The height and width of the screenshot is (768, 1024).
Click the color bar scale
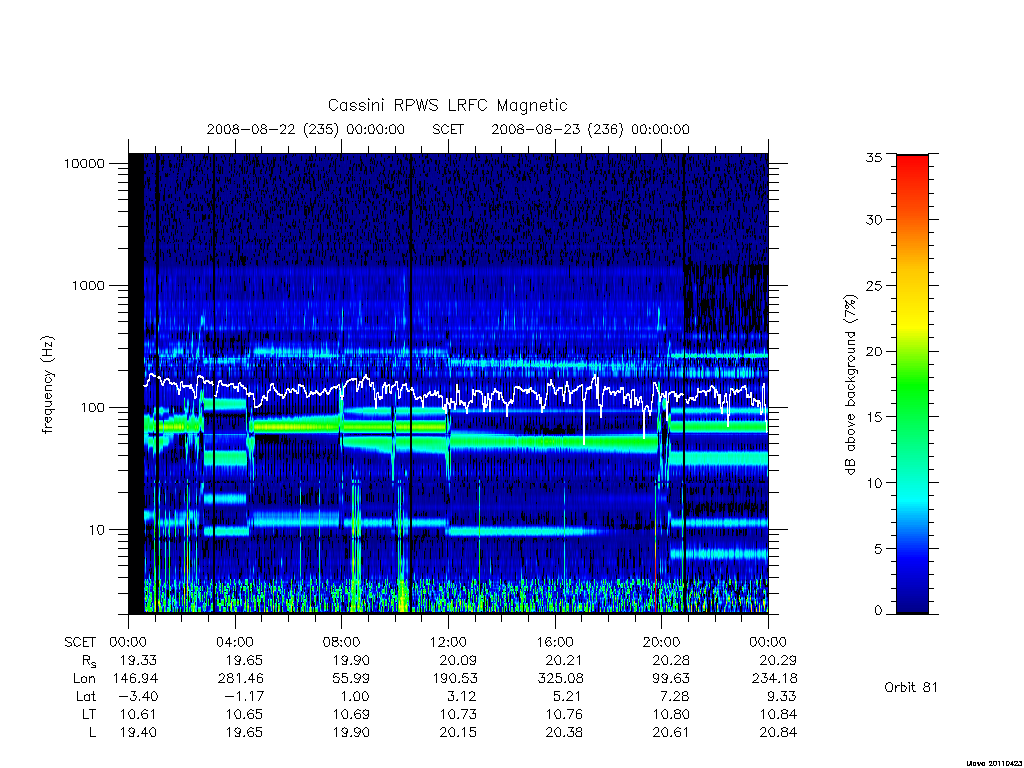[912, 384]
